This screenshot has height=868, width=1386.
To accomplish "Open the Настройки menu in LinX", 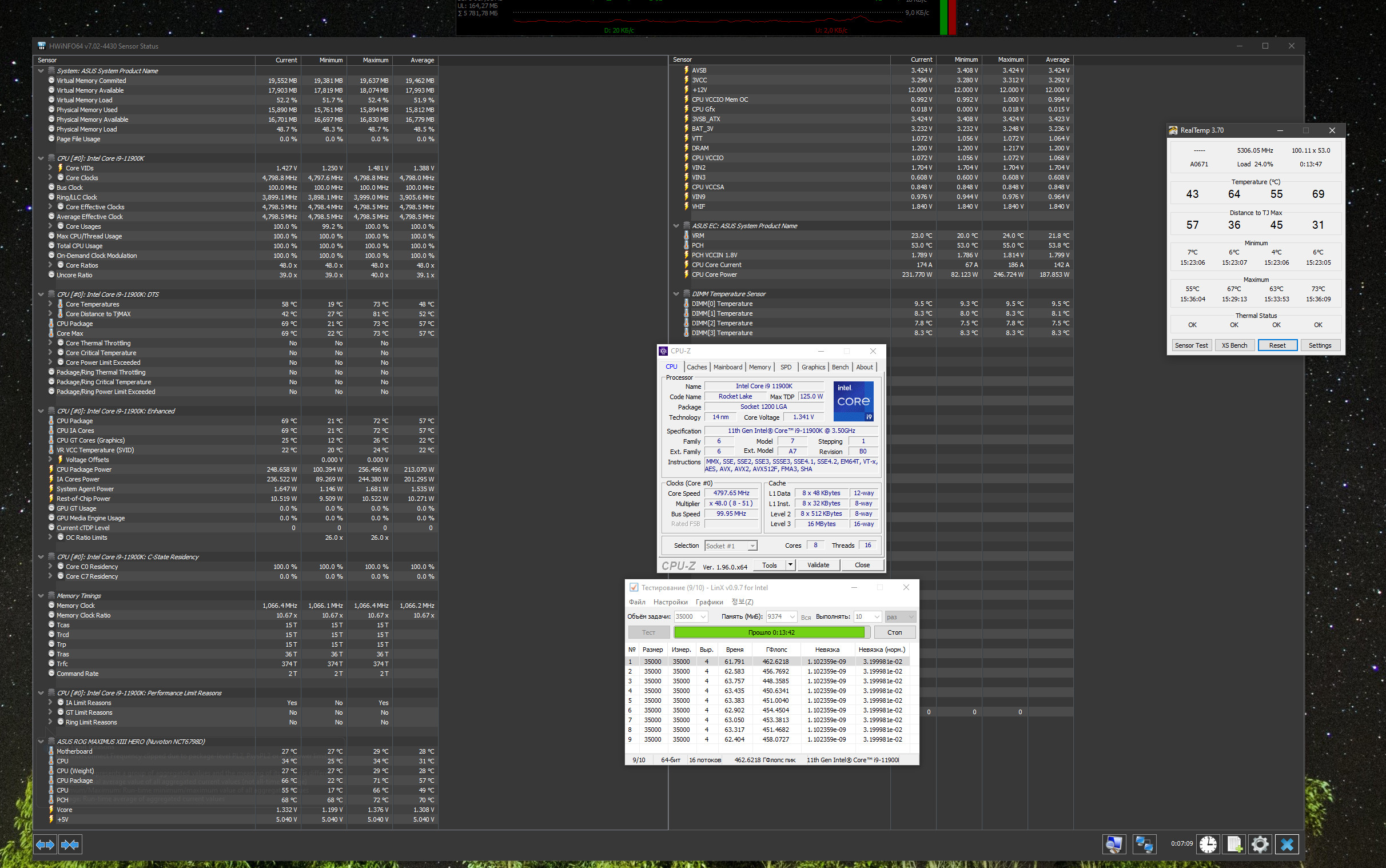I will coord(670,602).
